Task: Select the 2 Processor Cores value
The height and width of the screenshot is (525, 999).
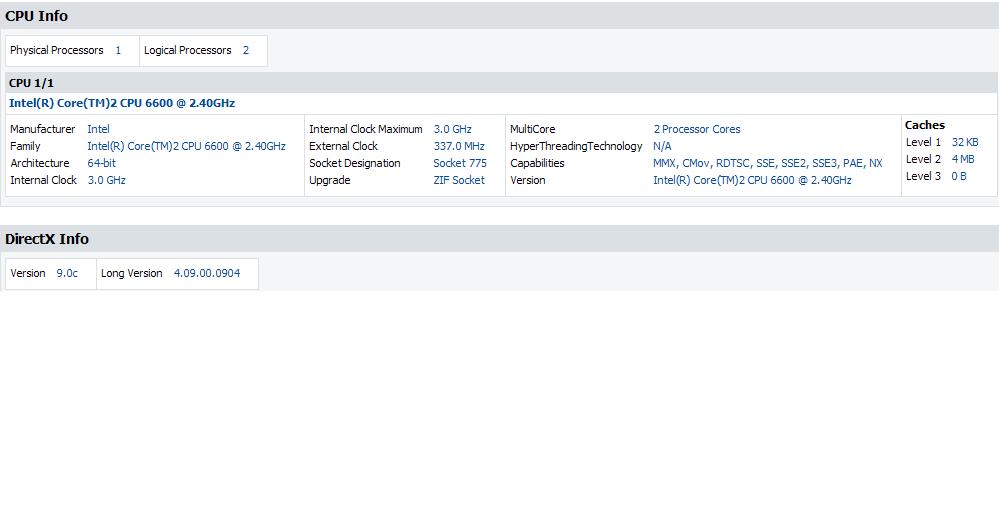Action: click(x=696, y=129)
